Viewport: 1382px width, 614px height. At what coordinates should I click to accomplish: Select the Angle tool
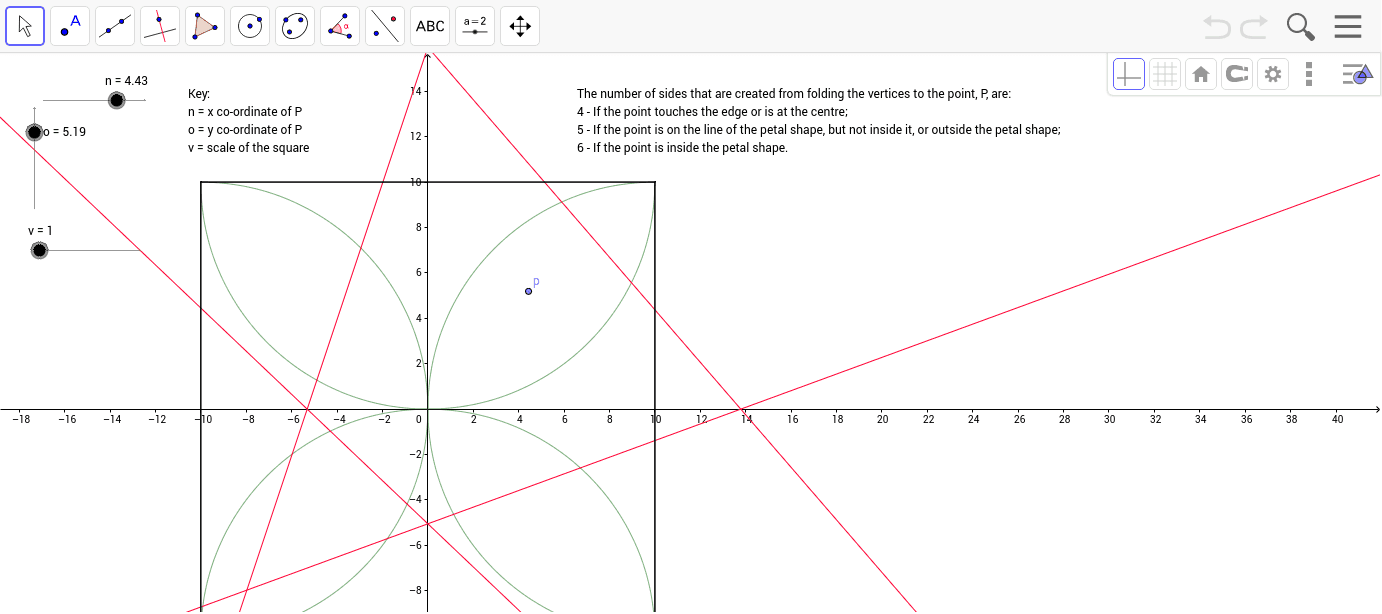click(340, 26)
